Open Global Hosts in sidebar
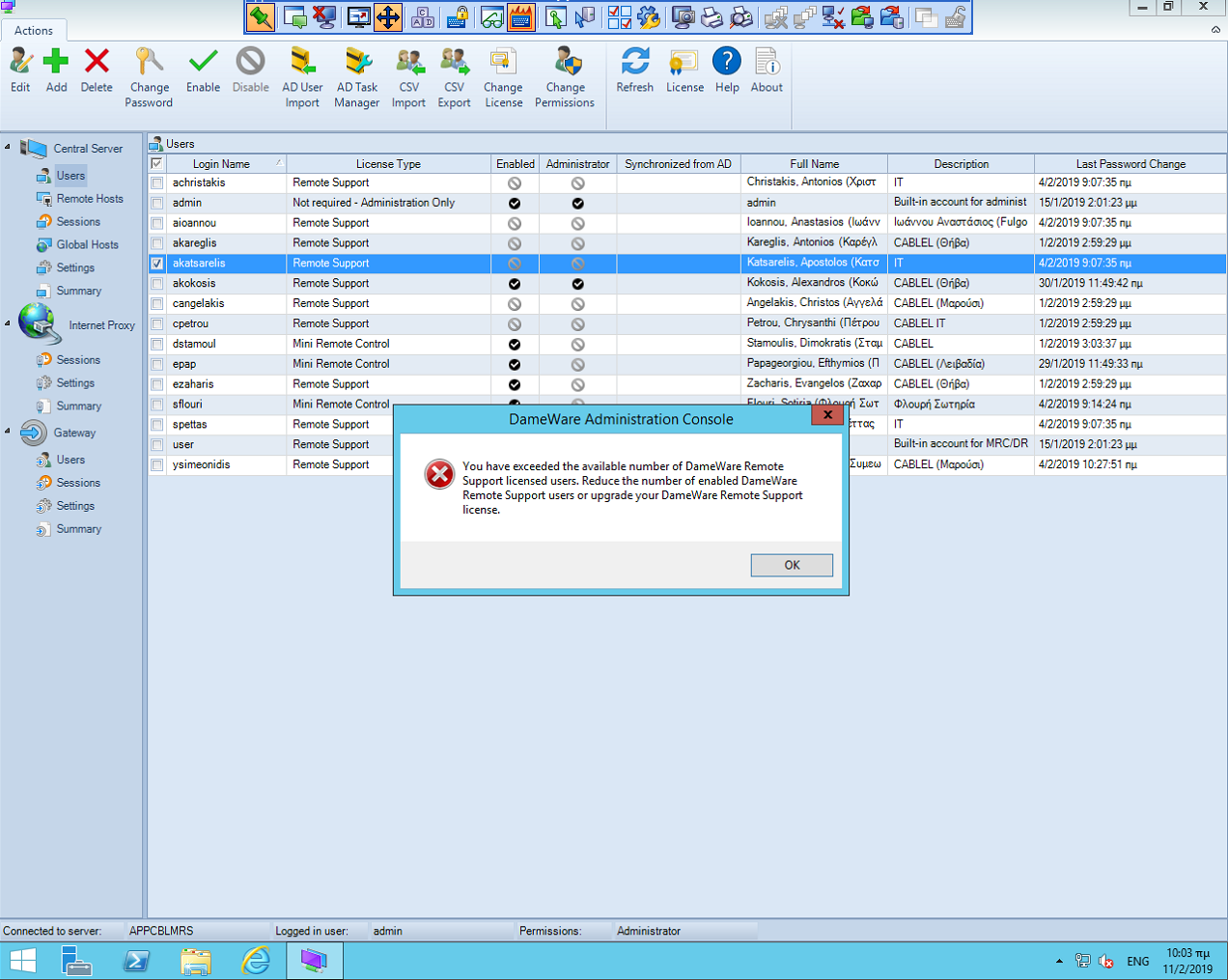 point(87,245)
